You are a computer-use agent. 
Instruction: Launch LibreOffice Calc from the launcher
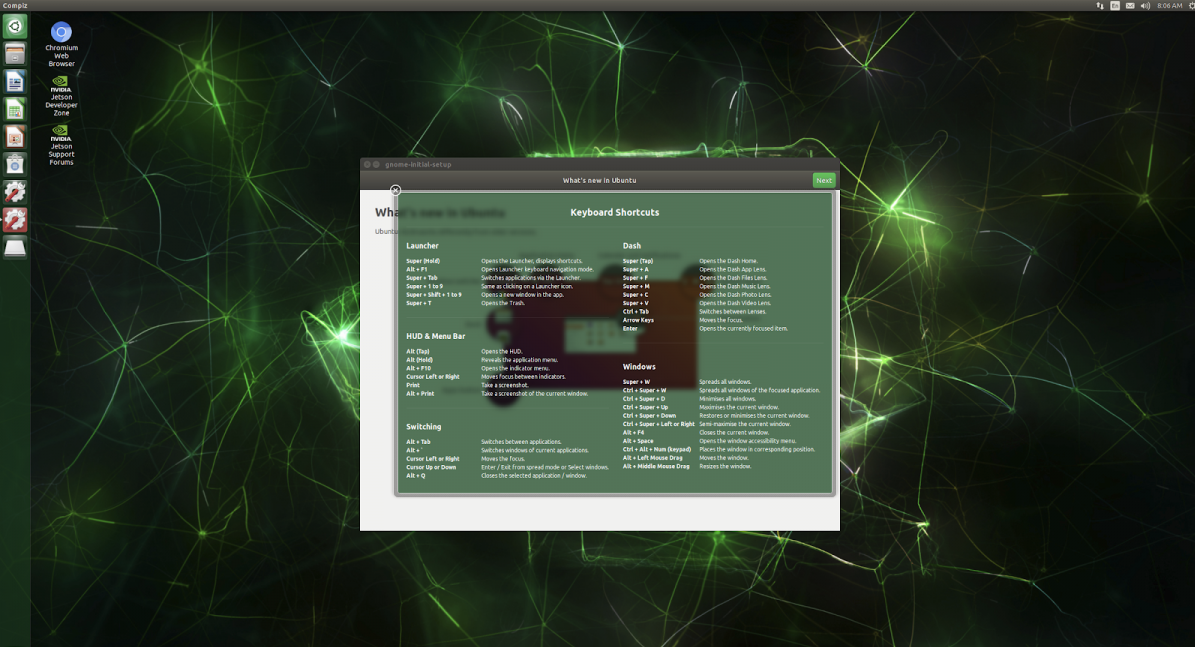click(x=14, y=109)
